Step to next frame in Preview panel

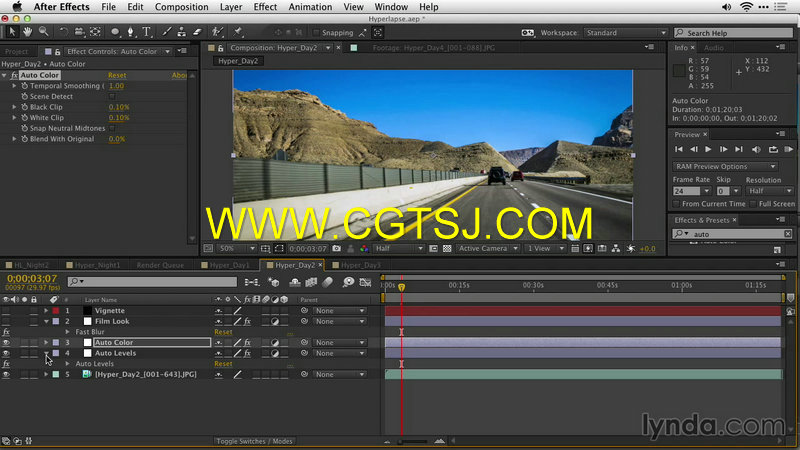click(x=723, y=149)
